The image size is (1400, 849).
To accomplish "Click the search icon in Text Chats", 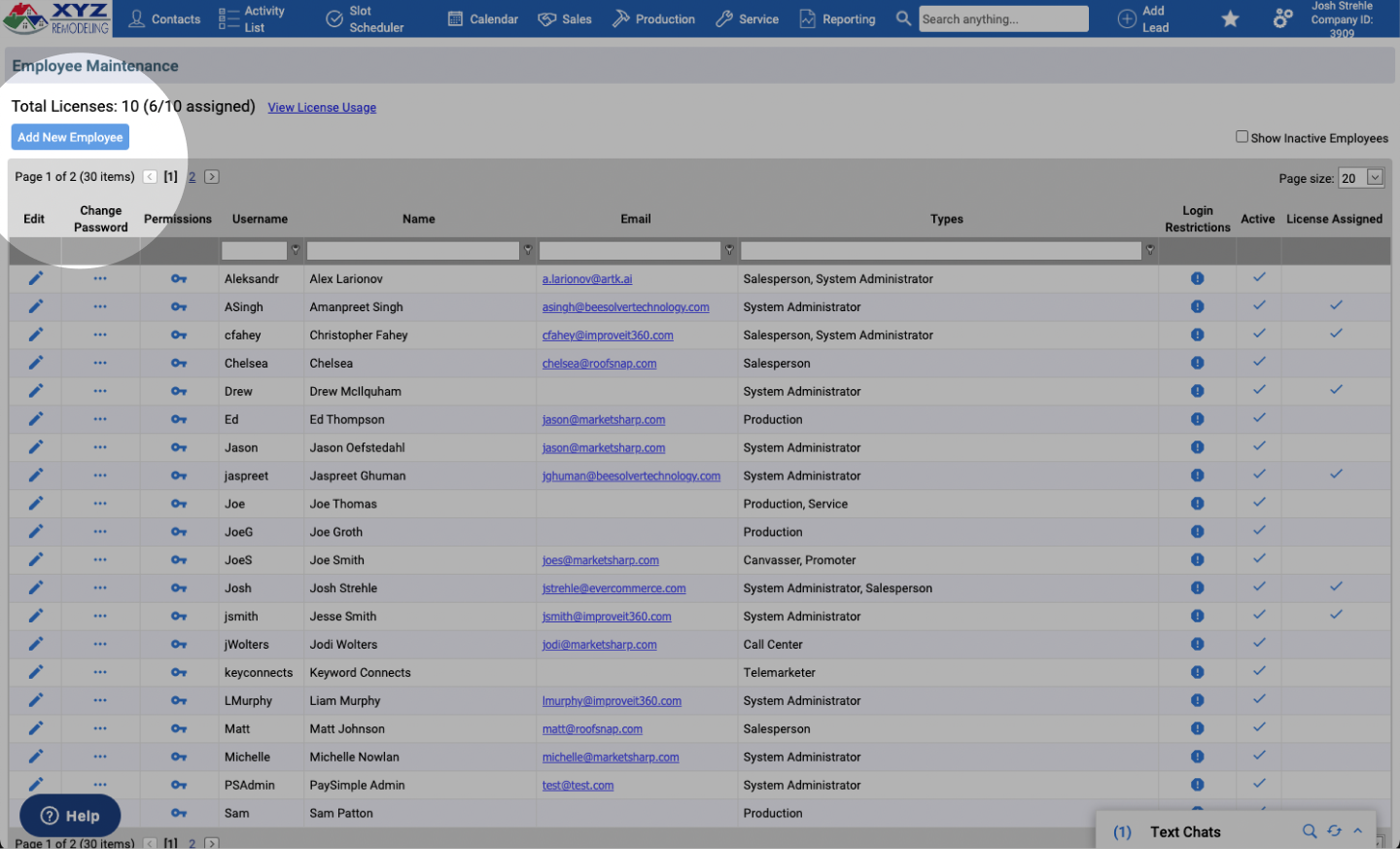I will pos(1310,831).
